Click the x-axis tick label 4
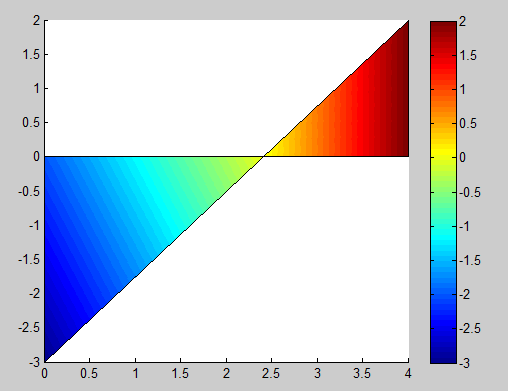This screenshot has width=508, height=391. [408, 374]
